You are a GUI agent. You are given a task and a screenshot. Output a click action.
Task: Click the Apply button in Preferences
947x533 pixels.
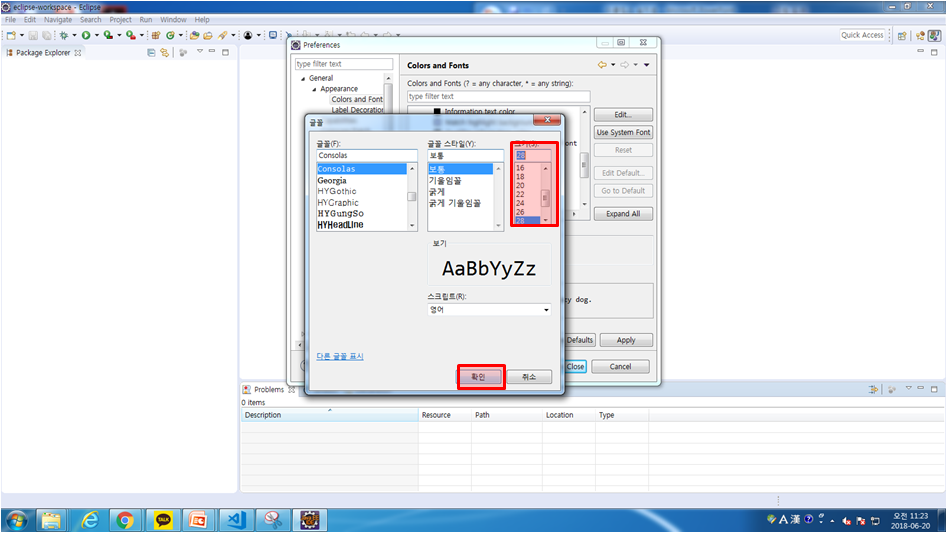[626, 340]
